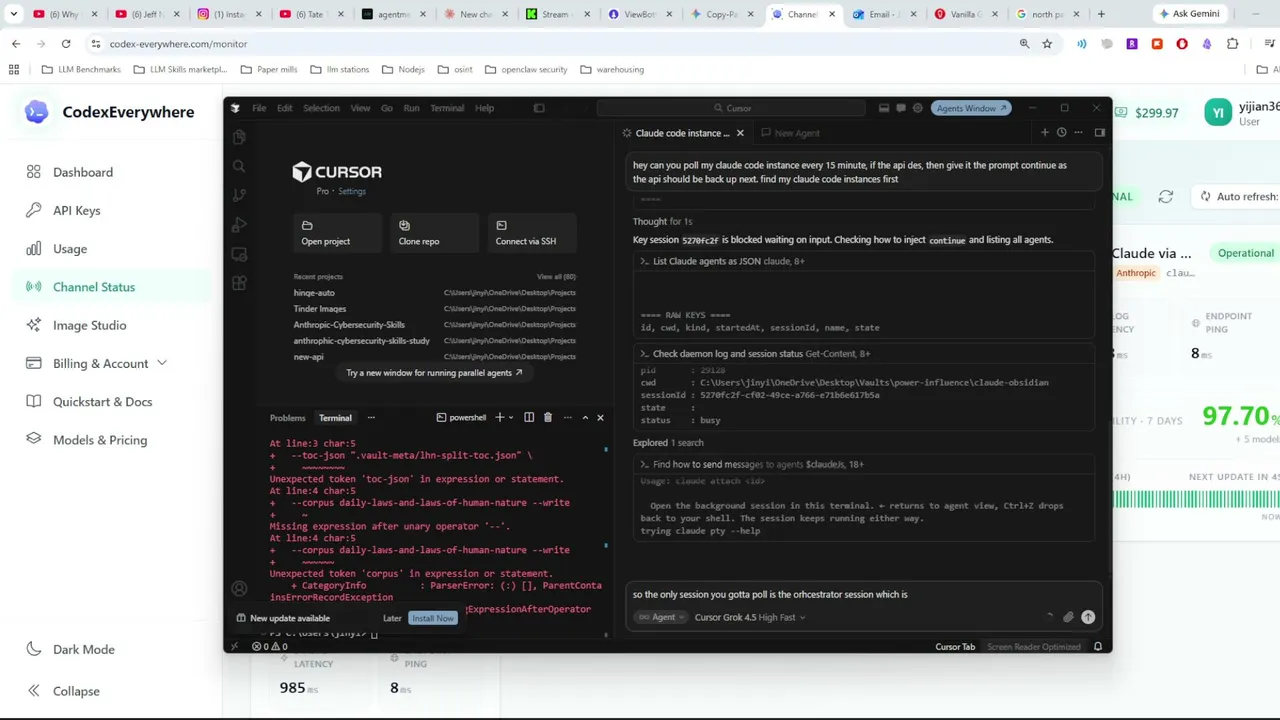Open Remote Explorer in Cursor activity bar

click(239, 254)
